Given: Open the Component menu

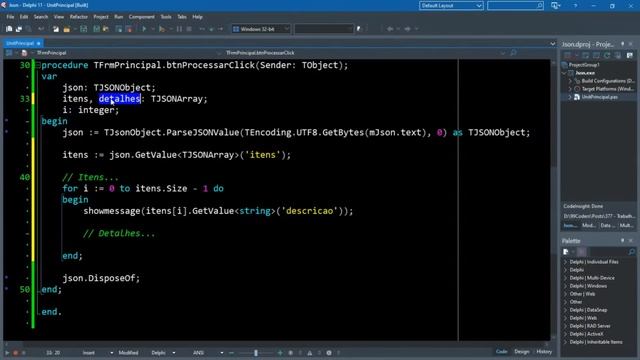Looking at the screenshot, I should [142, 17].
